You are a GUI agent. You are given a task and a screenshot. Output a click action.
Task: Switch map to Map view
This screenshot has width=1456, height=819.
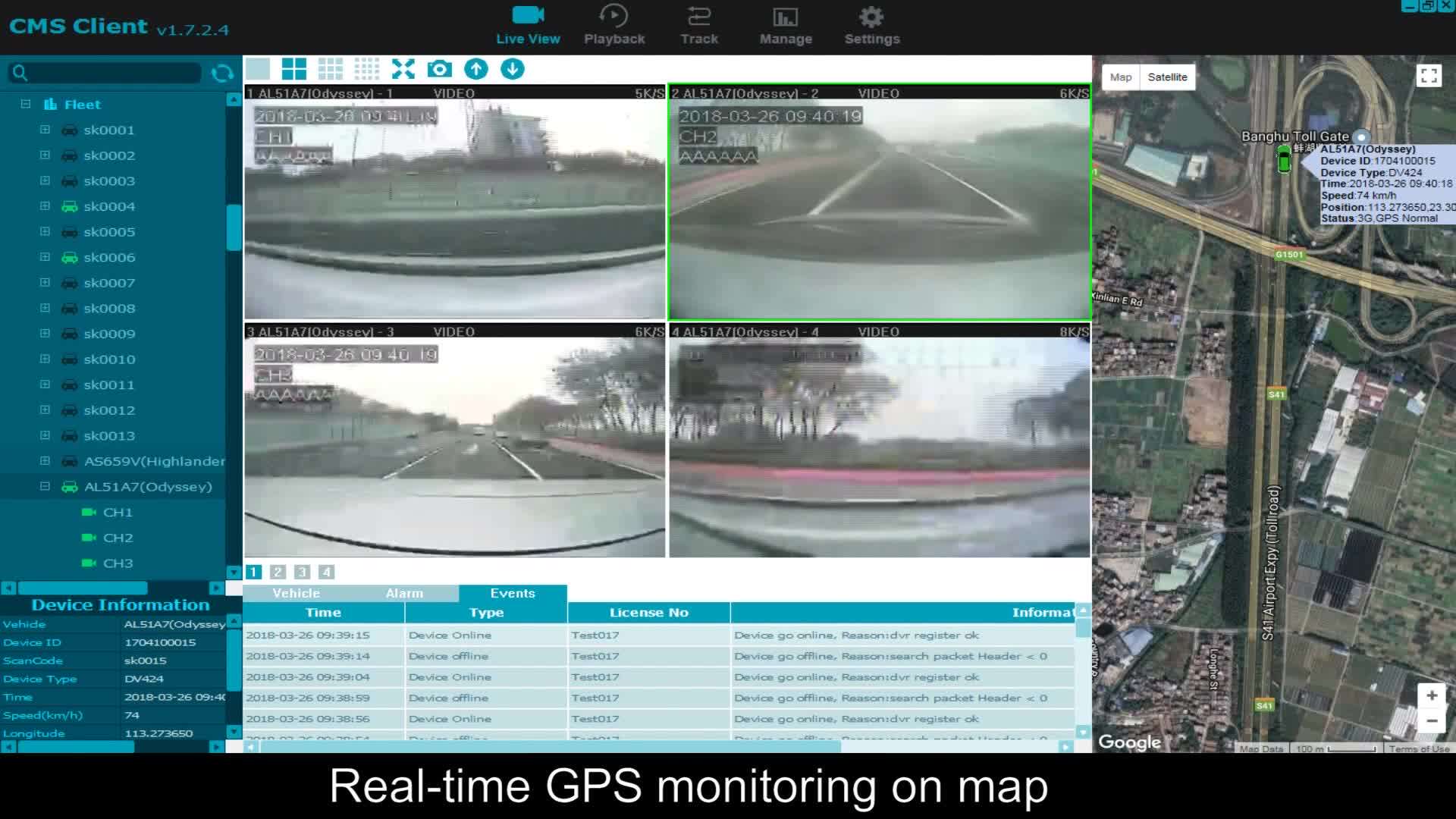(1120, 77)
